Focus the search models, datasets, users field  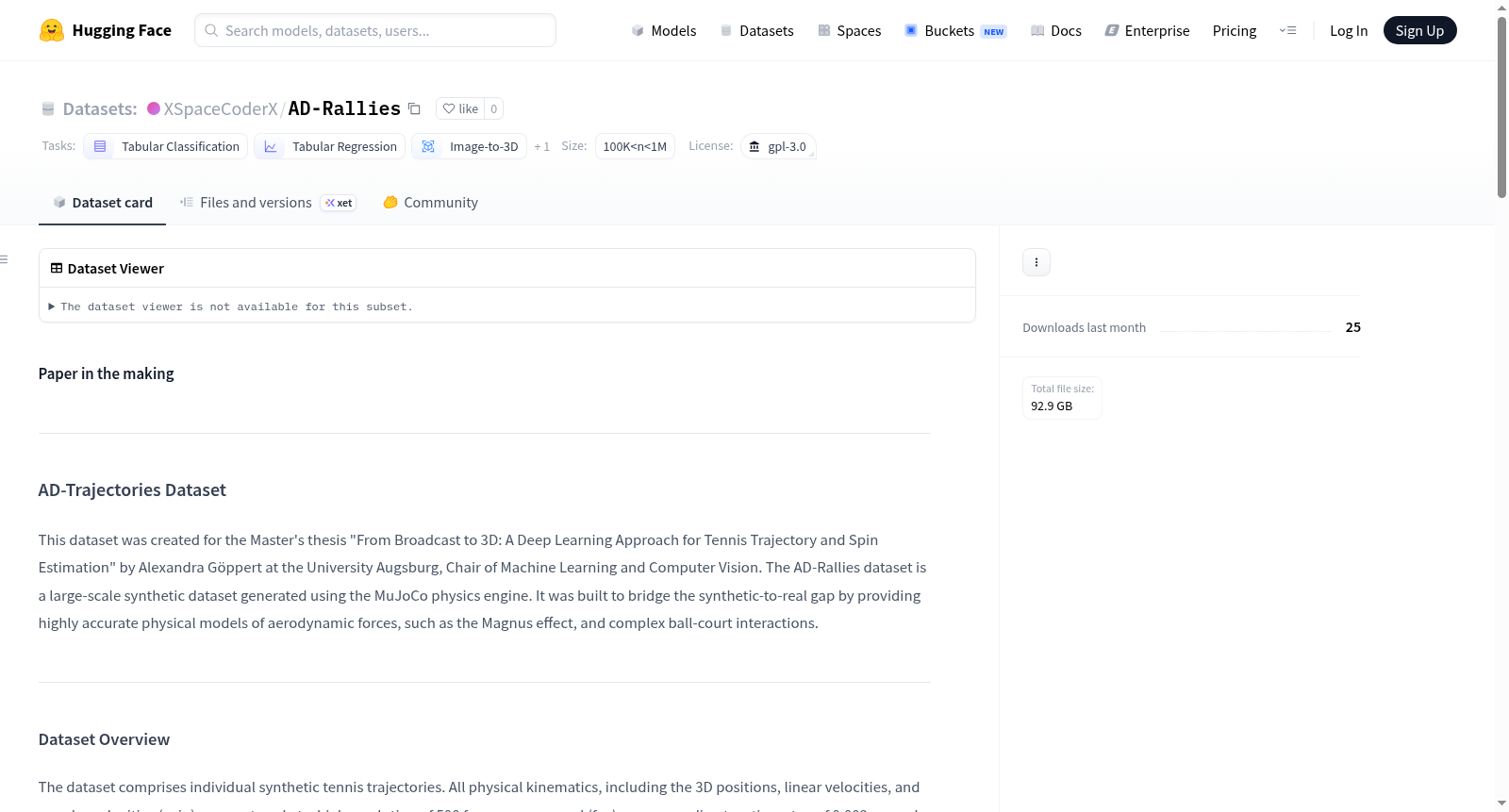375,30
